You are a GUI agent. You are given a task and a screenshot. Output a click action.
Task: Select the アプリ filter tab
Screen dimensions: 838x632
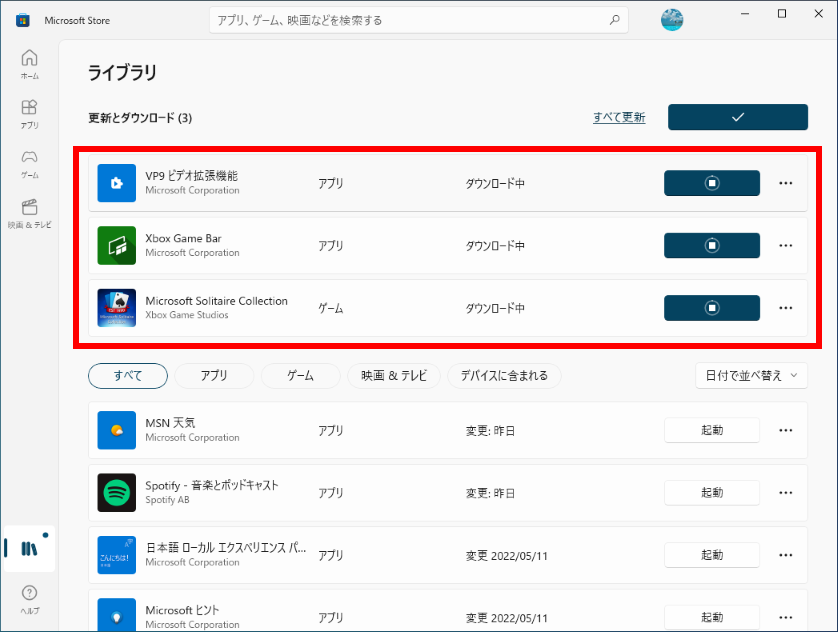click(214, 376)
